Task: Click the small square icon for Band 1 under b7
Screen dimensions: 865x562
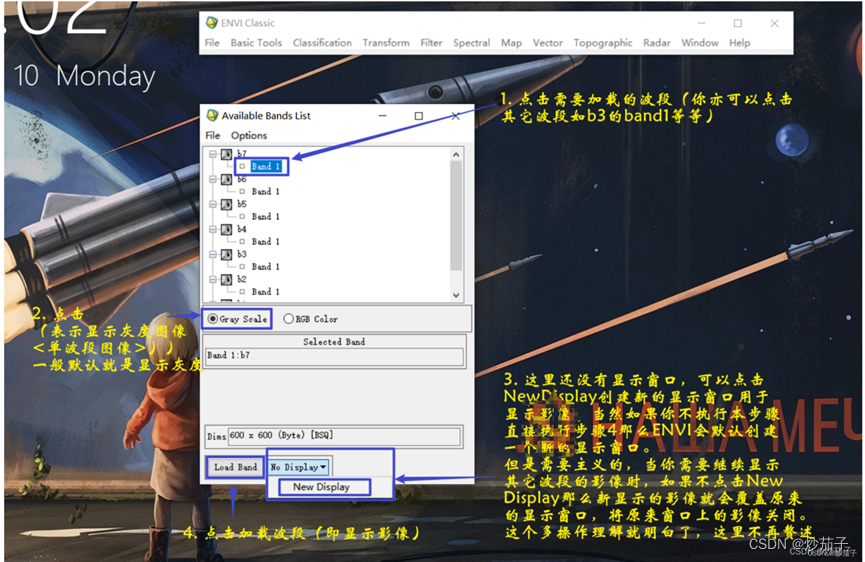Action: pos(242,167)
